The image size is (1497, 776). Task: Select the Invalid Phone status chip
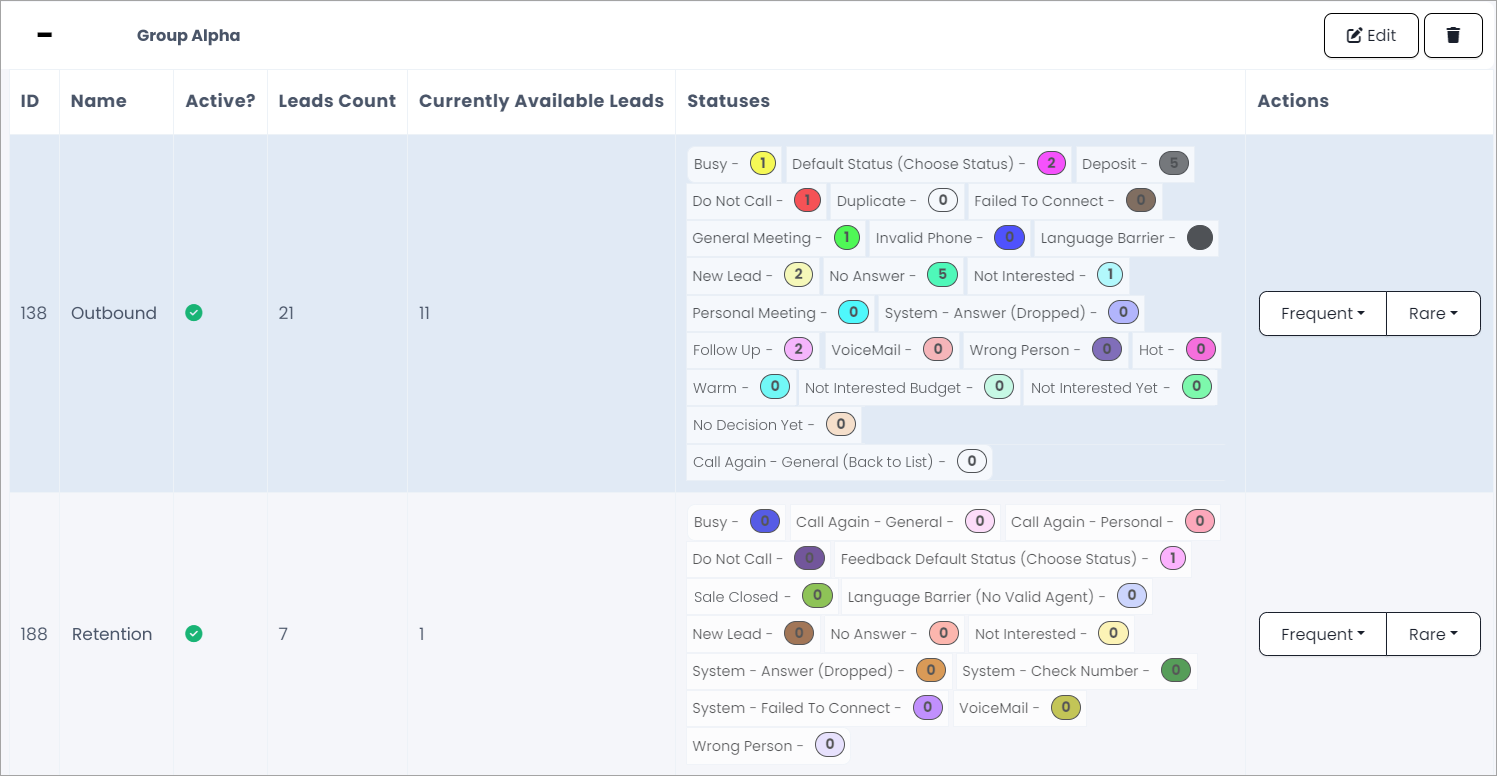coord(949,238)
